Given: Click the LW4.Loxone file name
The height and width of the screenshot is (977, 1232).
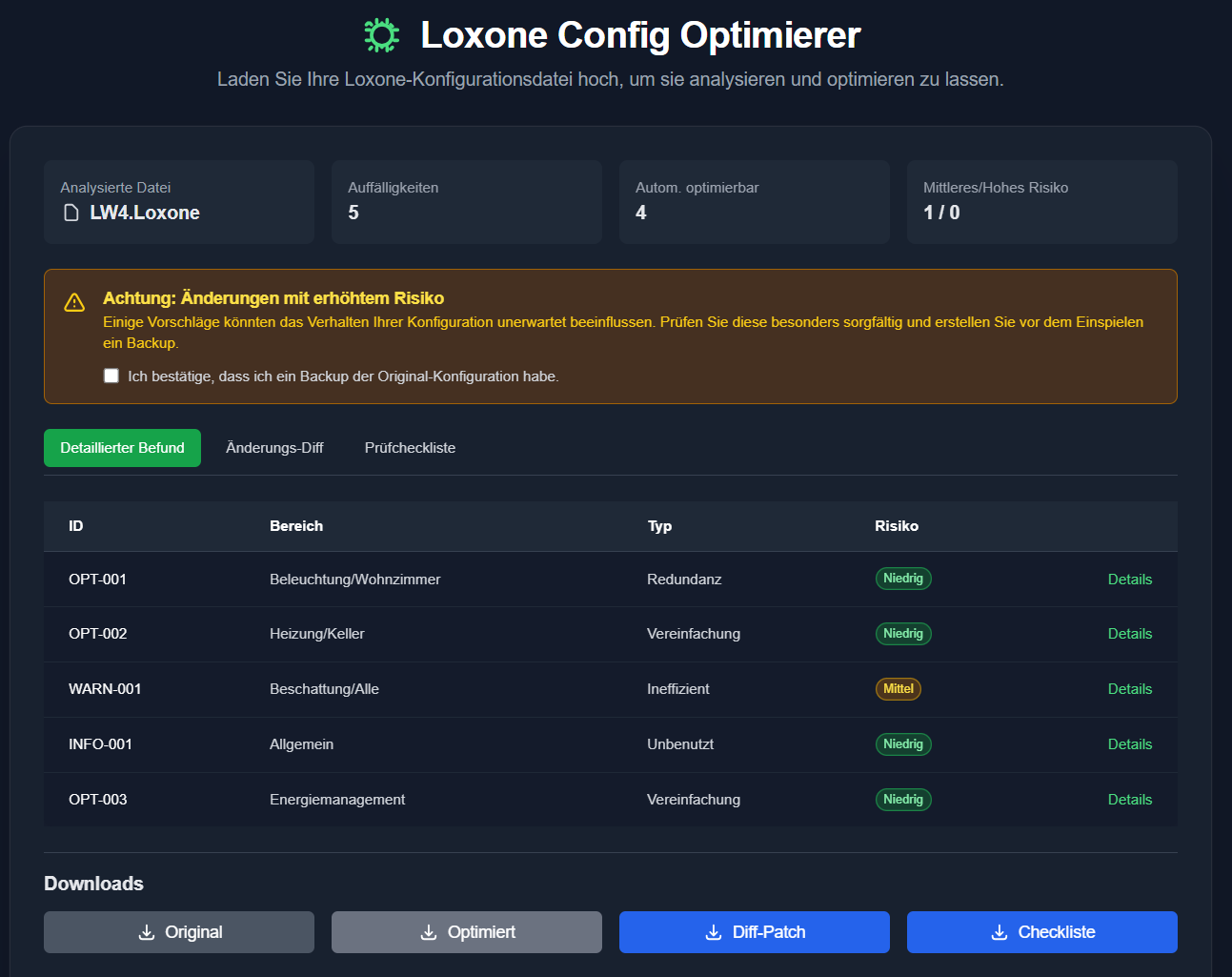Looking at the screenshot, I should 145,213.
